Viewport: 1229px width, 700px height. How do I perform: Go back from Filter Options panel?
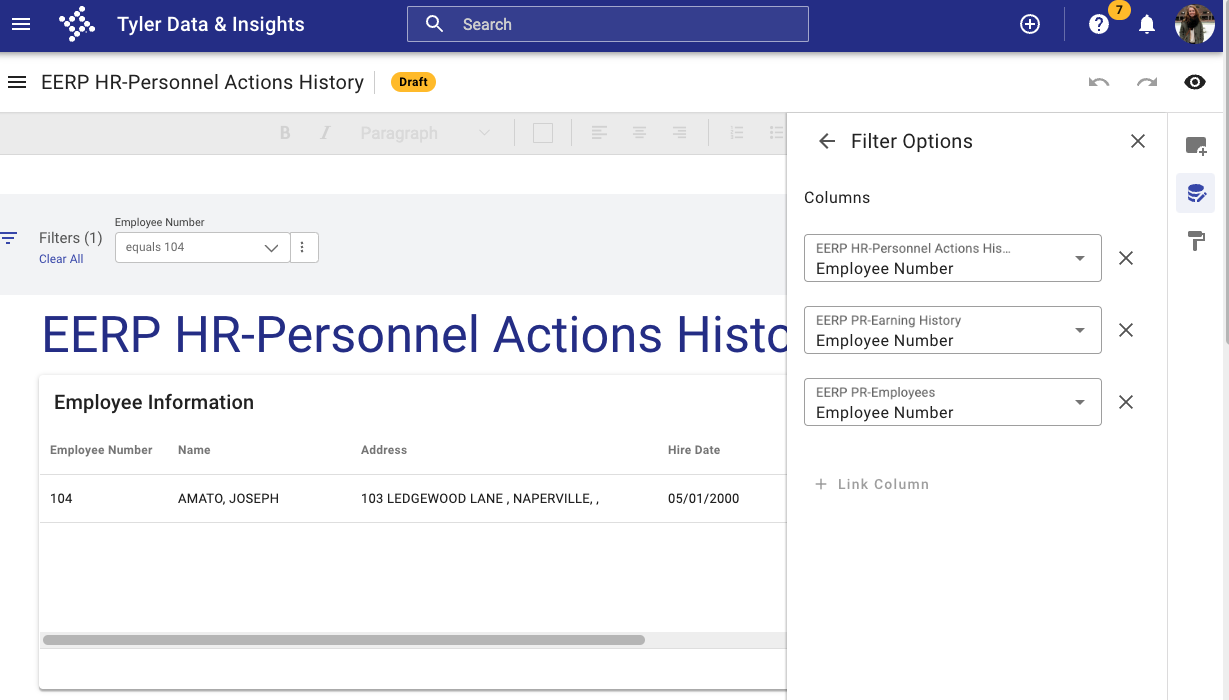pos(827,141)
